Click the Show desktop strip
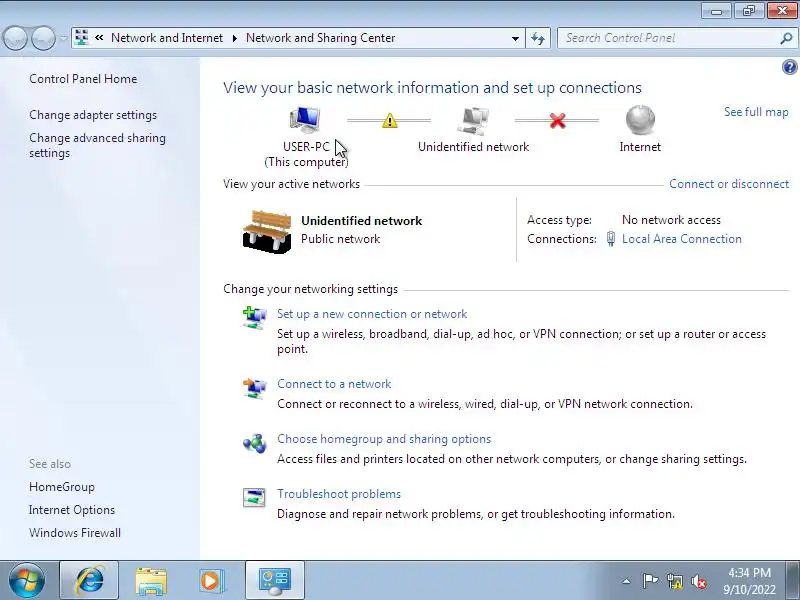This screenshot has height=600, width=800. [x=795, y=580]
